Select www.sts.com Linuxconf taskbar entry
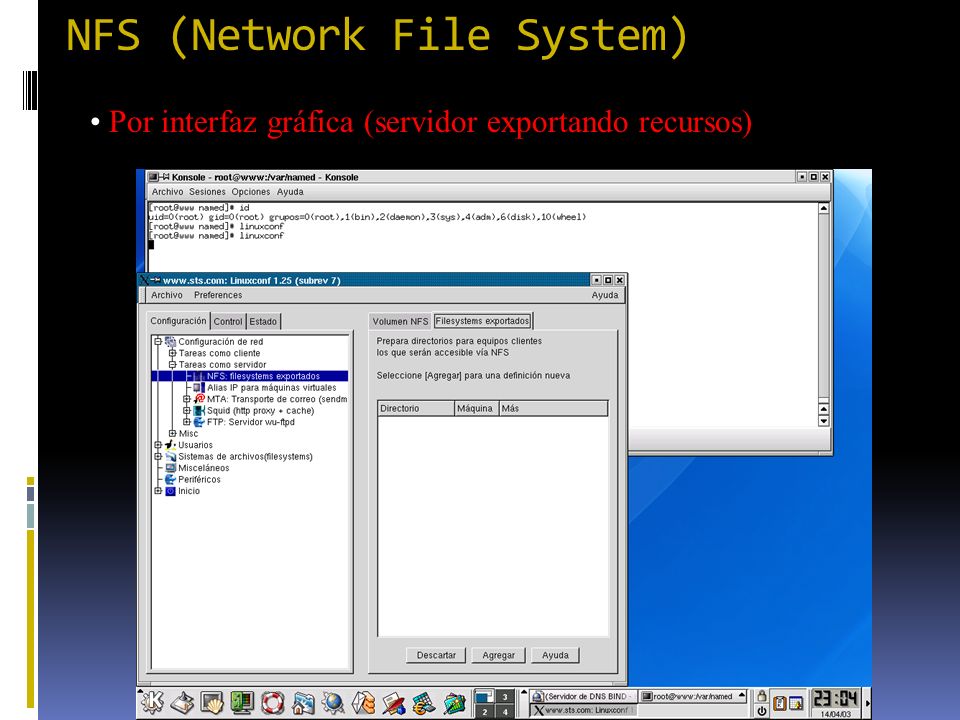The height and width of the screenshot is (720, 960). pyautogui.click(x=583, y=710)
